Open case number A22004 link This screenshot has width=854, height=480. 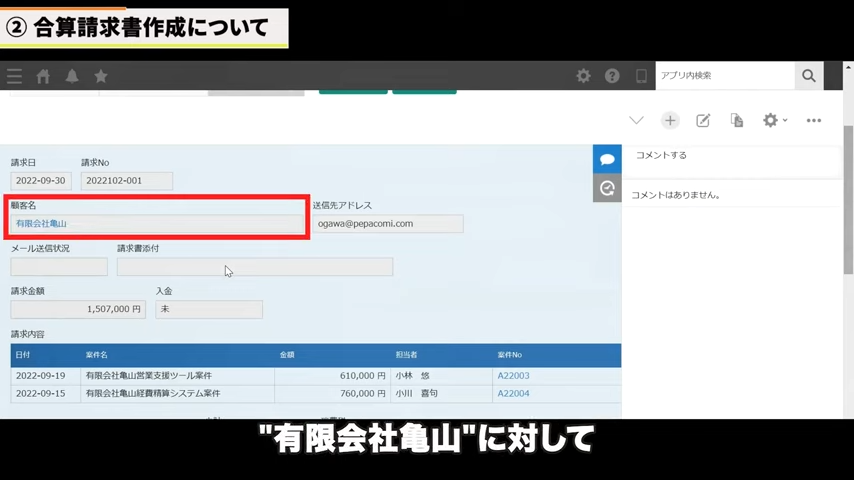coord(513,393)
